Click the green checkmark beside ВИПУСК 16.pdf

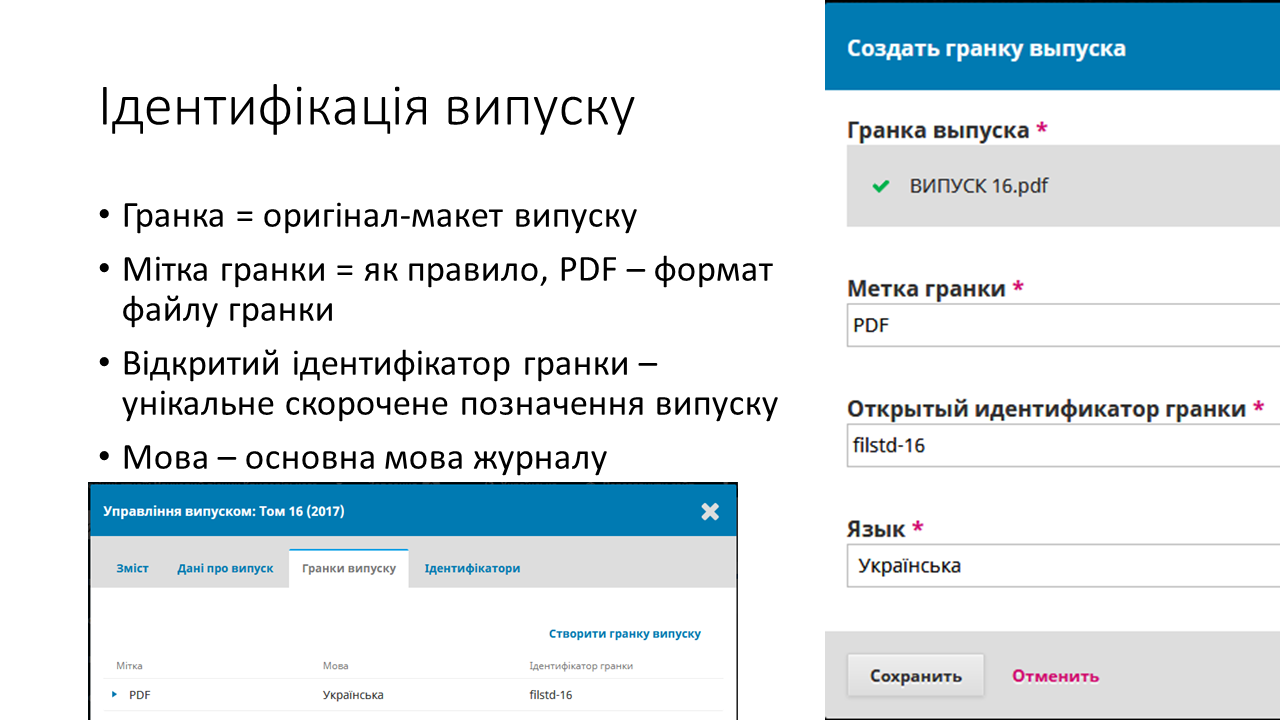880,186
